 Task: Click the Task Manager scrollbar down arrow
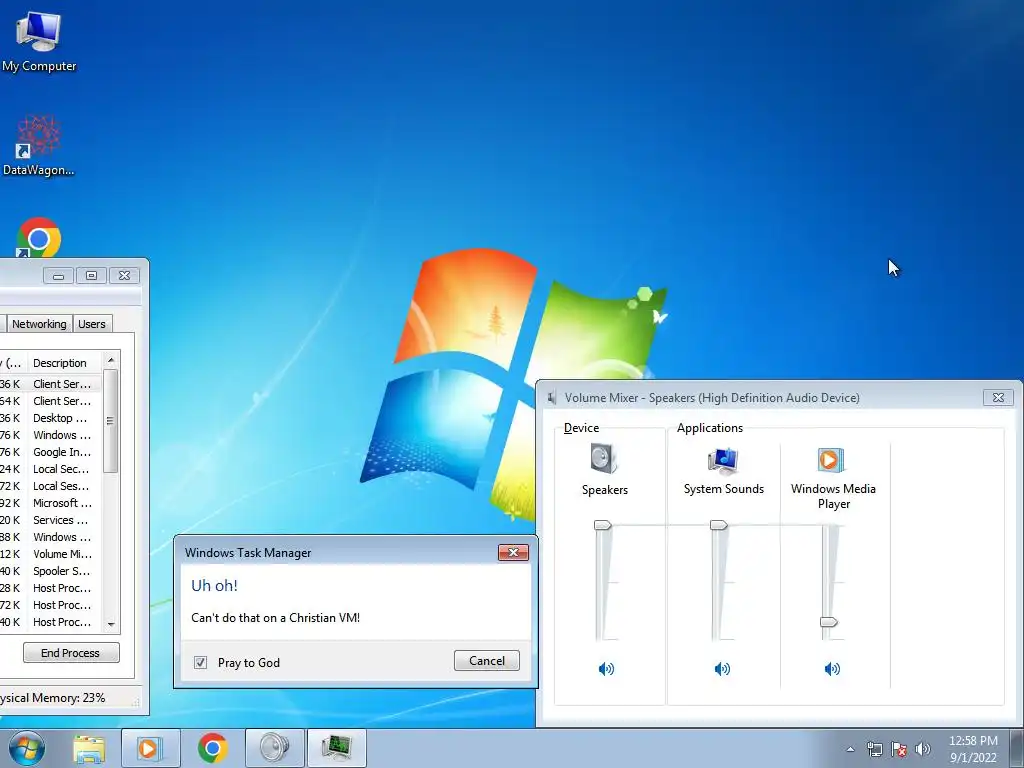[111, 624]
